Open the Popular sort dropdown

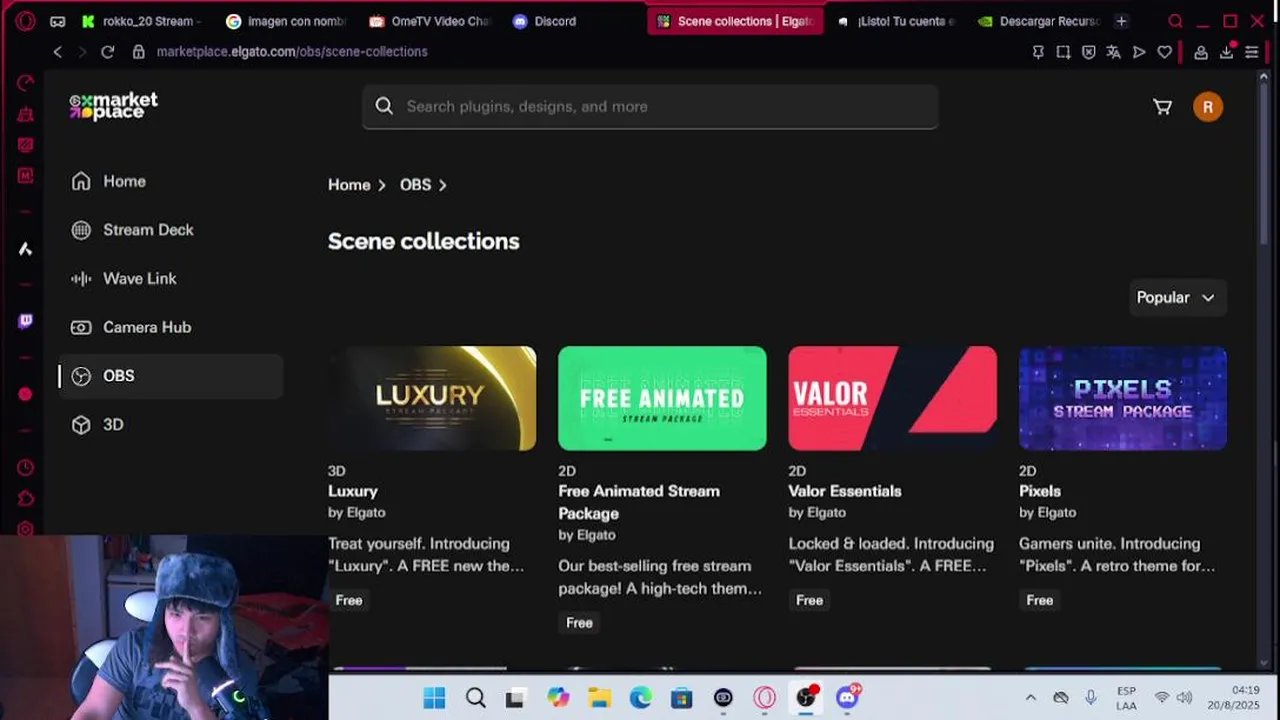pos(1176,297)
